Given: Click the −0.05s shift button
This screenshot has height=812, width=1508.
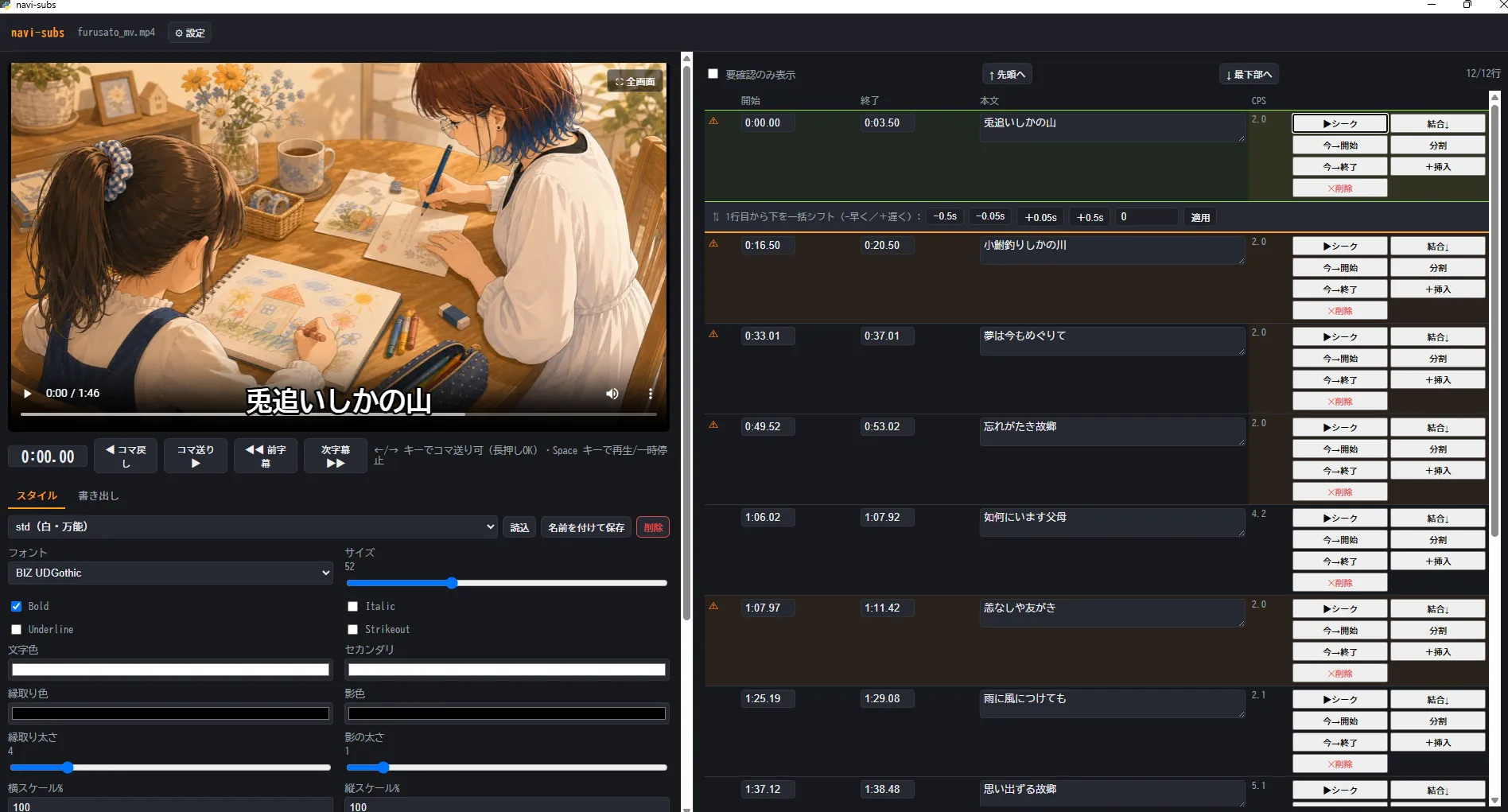Looking at the screenshot, I should point(990,216).
